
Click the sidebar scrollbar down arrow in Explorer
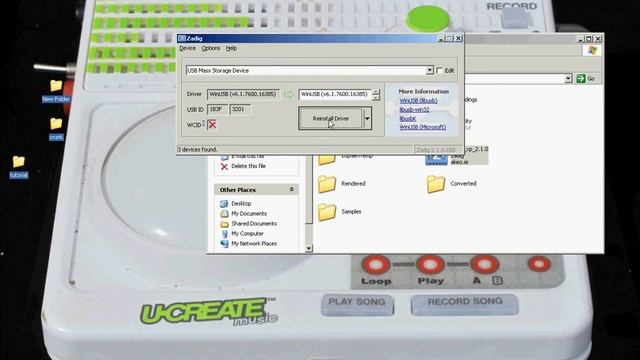coord(309,248)
